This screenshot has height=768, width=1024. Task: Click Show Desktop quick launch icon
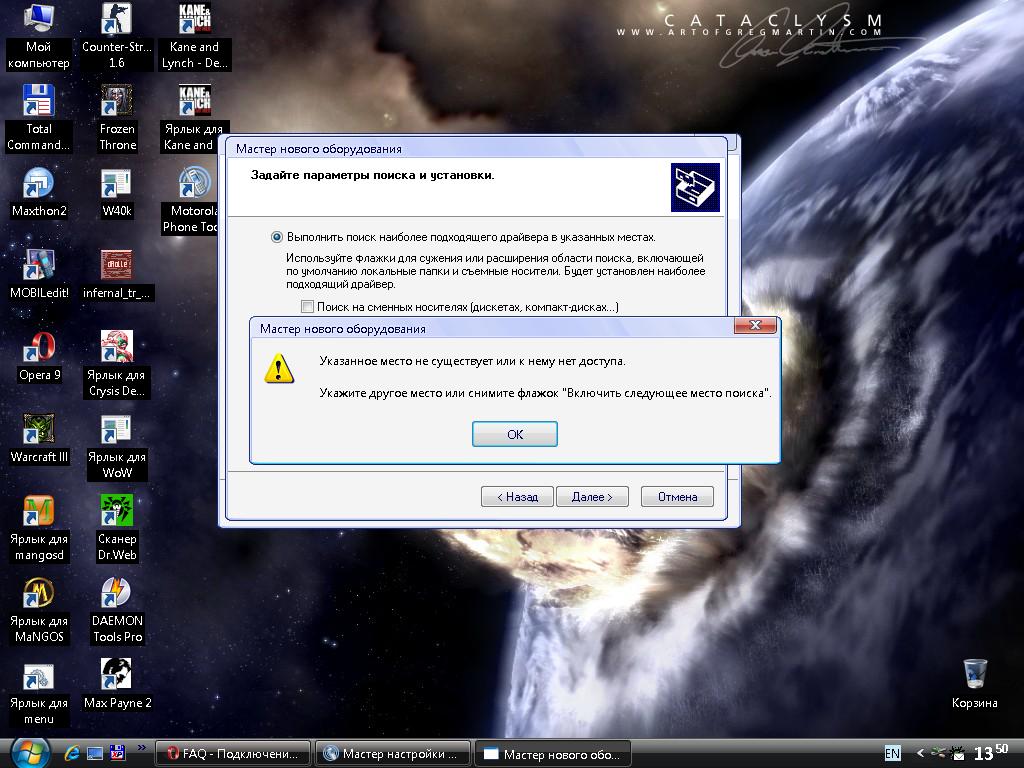(x=95, y=754)
